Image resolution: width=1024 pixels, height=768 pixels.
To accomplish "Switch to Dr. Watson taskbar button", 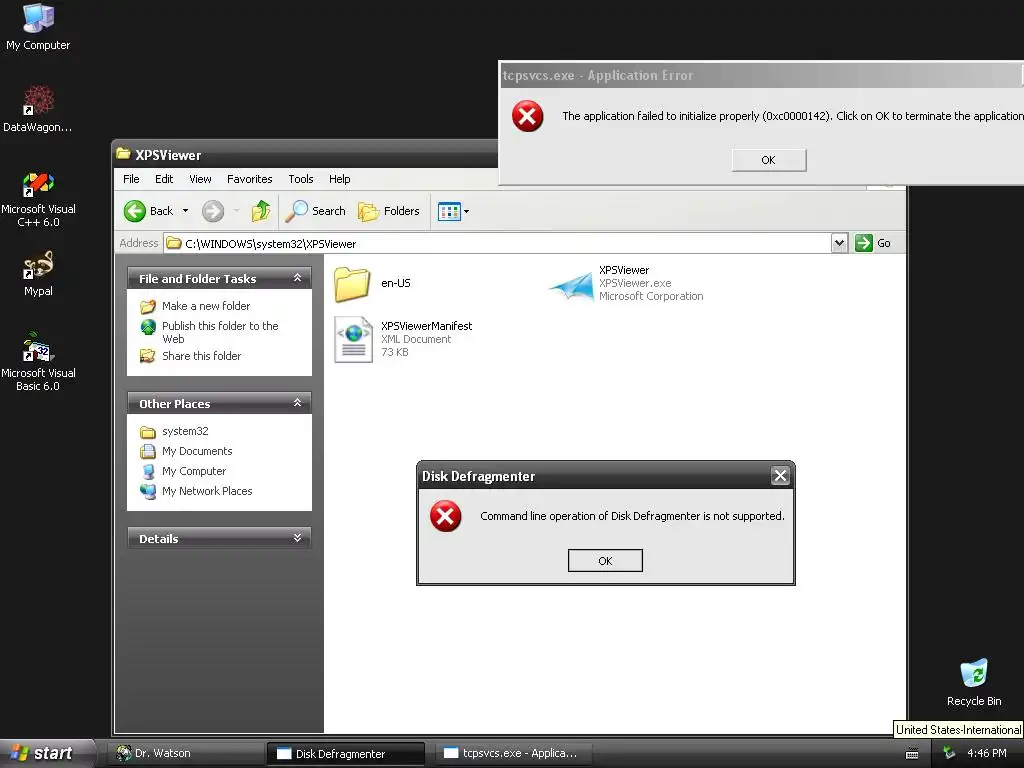I will tap(184, 753).
